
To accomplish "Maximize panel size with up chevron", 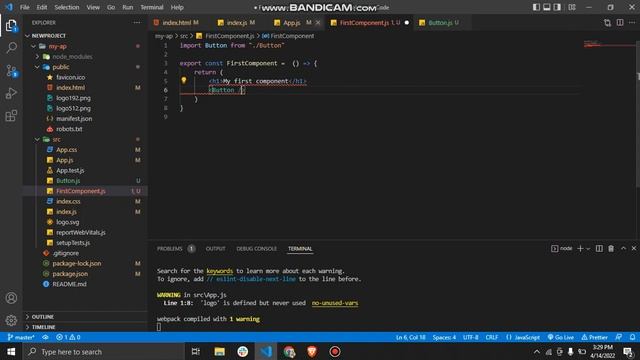I will (623, 248).
